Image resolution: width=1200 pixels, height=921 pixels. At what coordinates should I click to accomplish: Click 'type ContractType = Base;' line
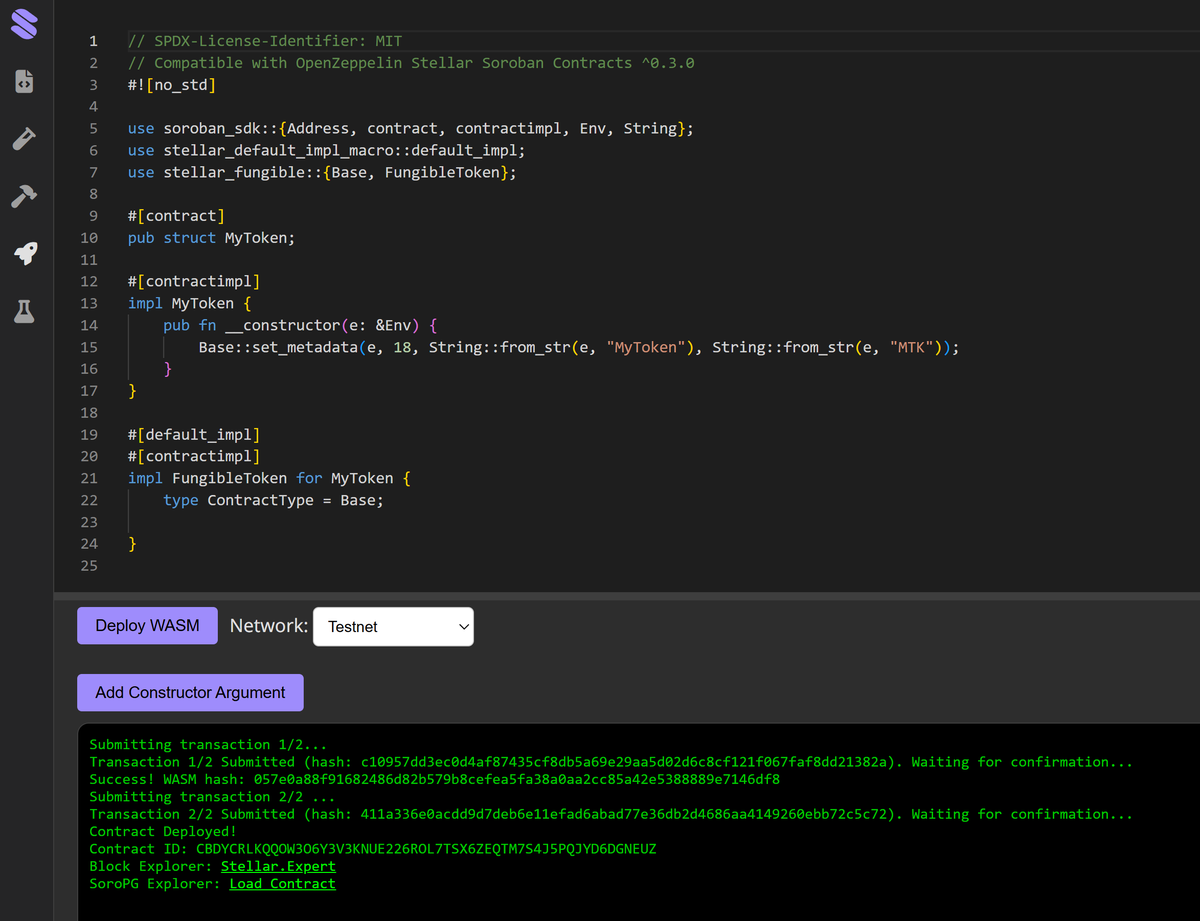(x=273, y=500)
